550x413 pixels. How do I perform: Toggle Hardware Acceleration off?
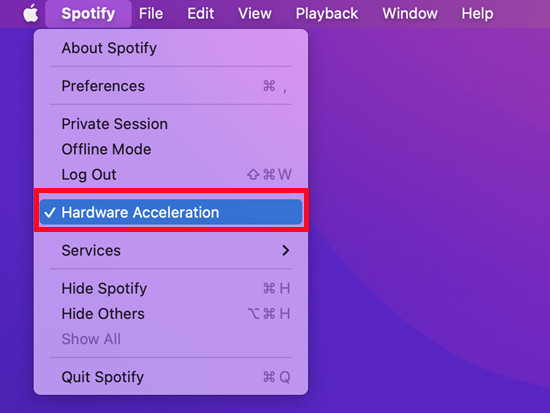pyautogui.click(x=171, y=212)
